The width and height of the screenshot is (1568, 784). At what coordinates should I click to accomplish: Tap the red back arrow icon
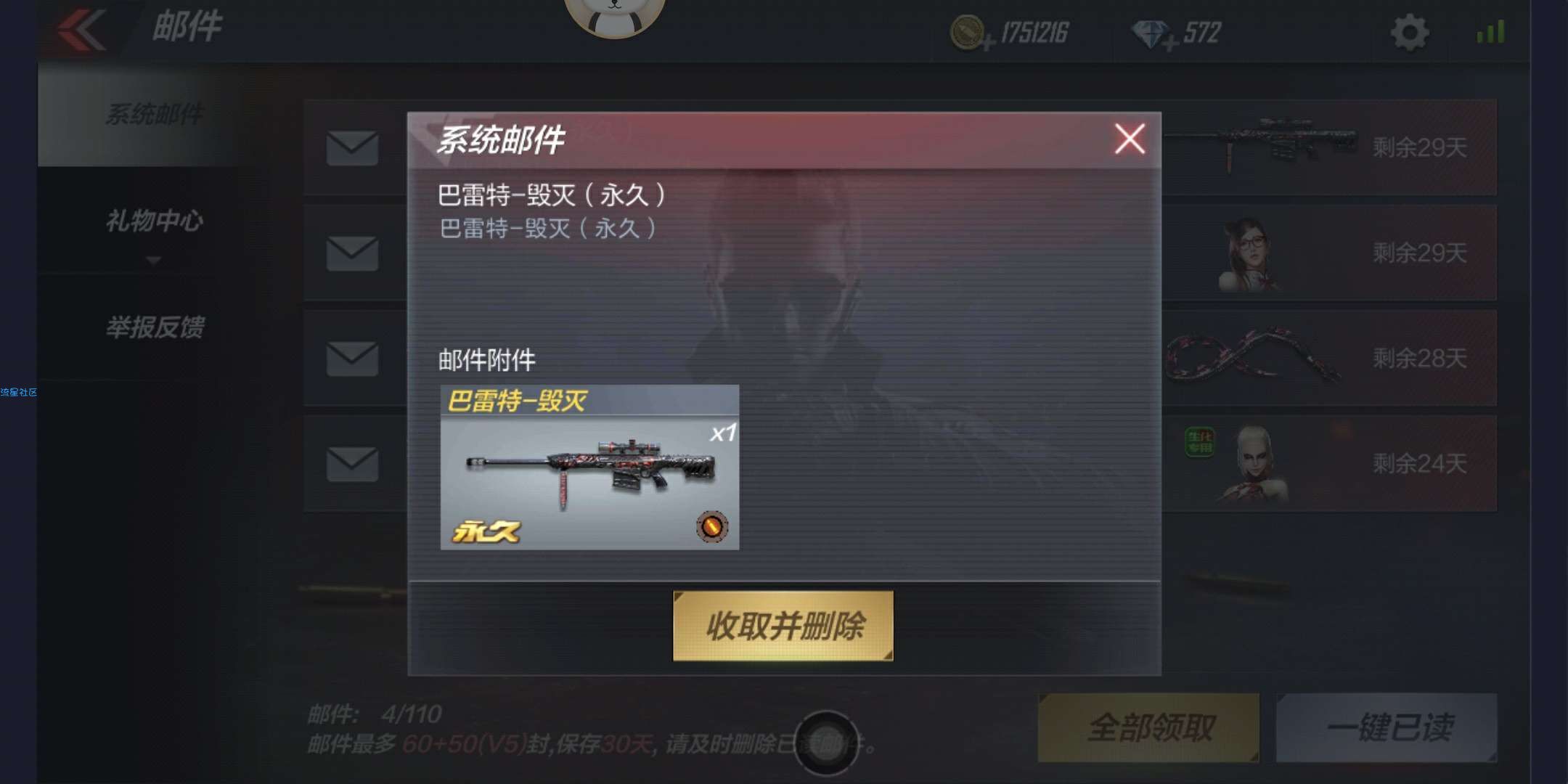pyautogui.click(x=81, y=30)
